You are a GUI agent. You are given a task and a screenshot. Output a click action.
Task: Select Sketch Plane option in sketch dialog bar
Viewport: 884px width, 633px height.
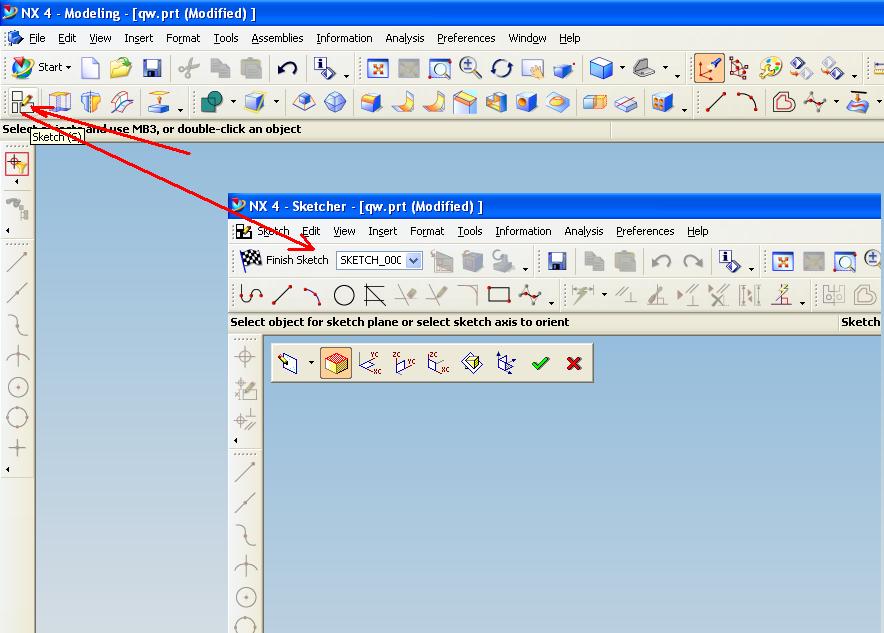[x=335, y=363]
